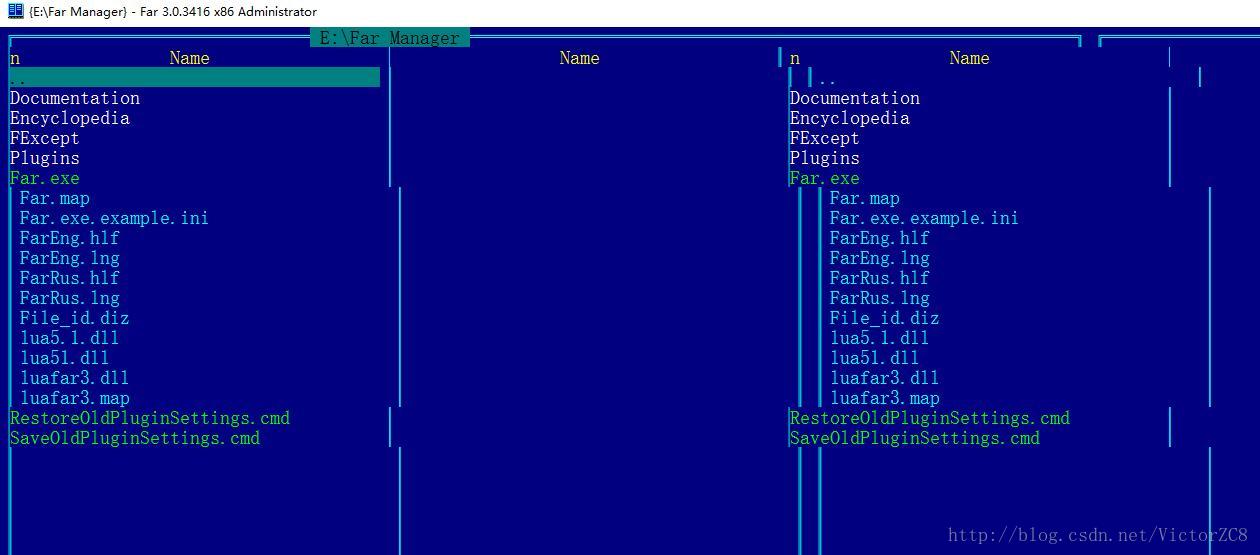Select Plugins folder in right panel

point(825,158)
